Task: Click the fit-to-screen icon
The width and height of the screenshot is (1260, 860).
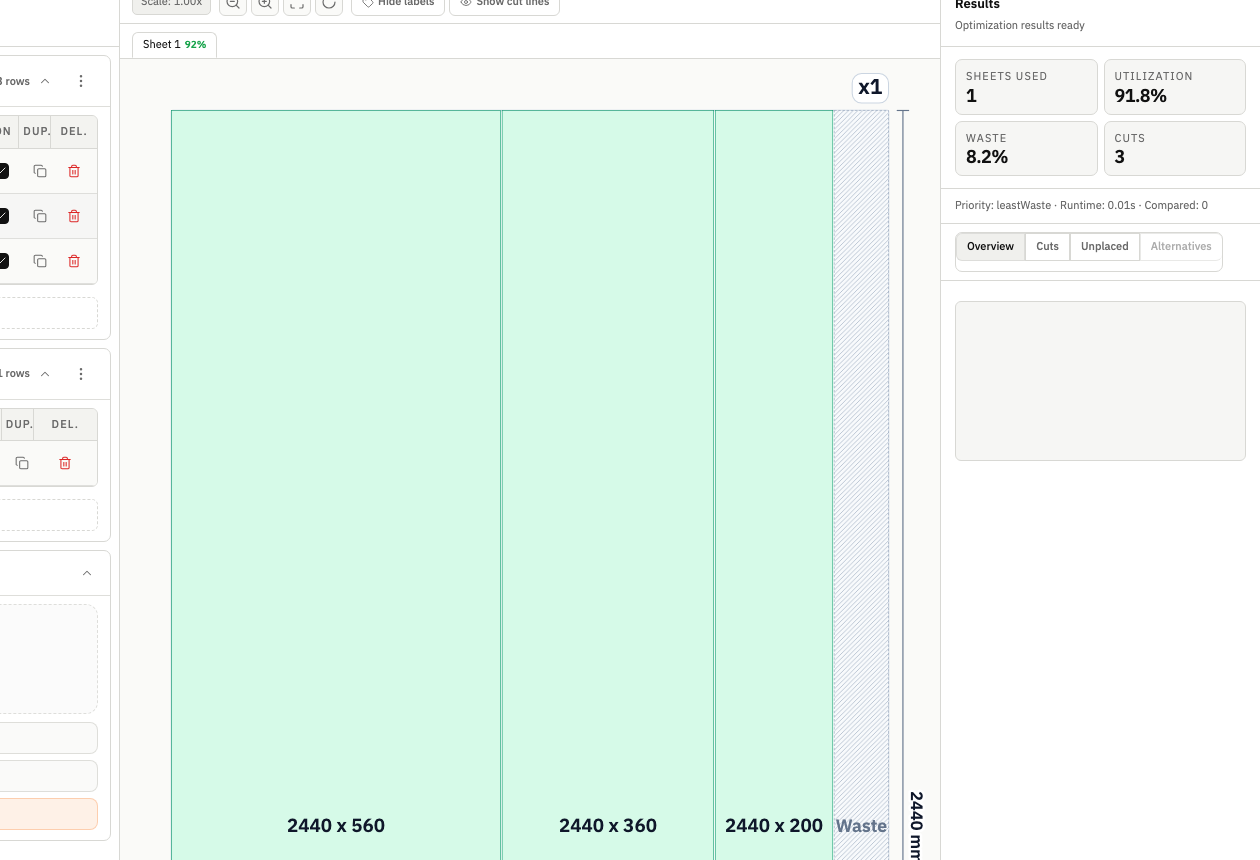Action: 296,6
